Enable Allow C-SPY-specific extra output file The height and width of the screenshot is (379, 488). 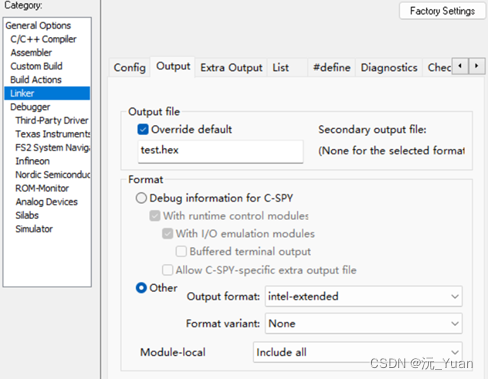pyautogui.click(x=168, y=270)
